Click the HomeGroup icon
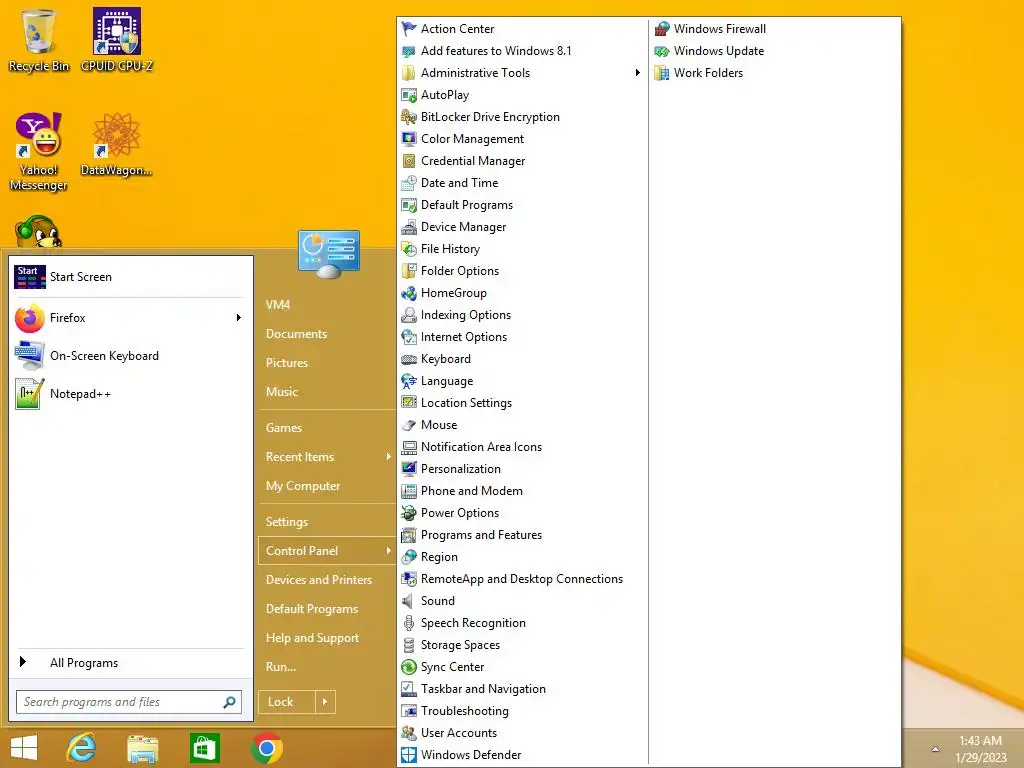Image resolution: width=1024 pixels, height=768 pixels. [x=409, y=293]
